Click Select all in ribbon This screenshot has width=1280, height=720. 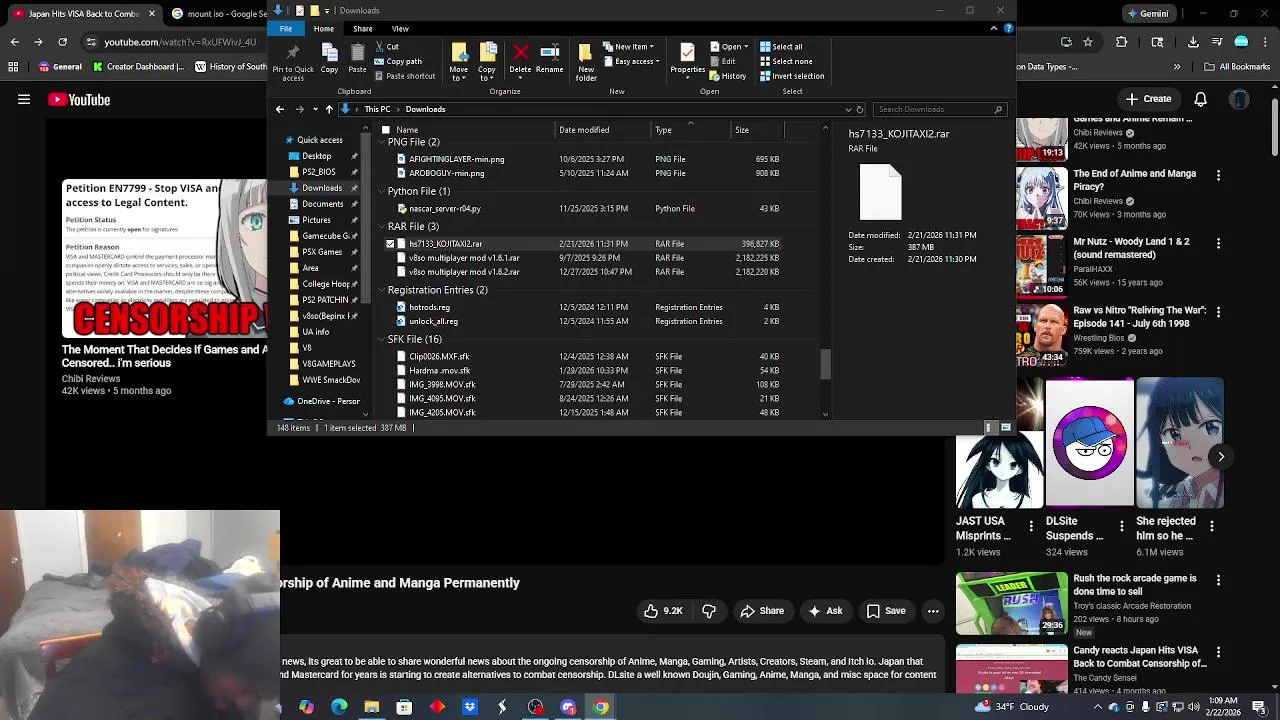coord(780,47)
